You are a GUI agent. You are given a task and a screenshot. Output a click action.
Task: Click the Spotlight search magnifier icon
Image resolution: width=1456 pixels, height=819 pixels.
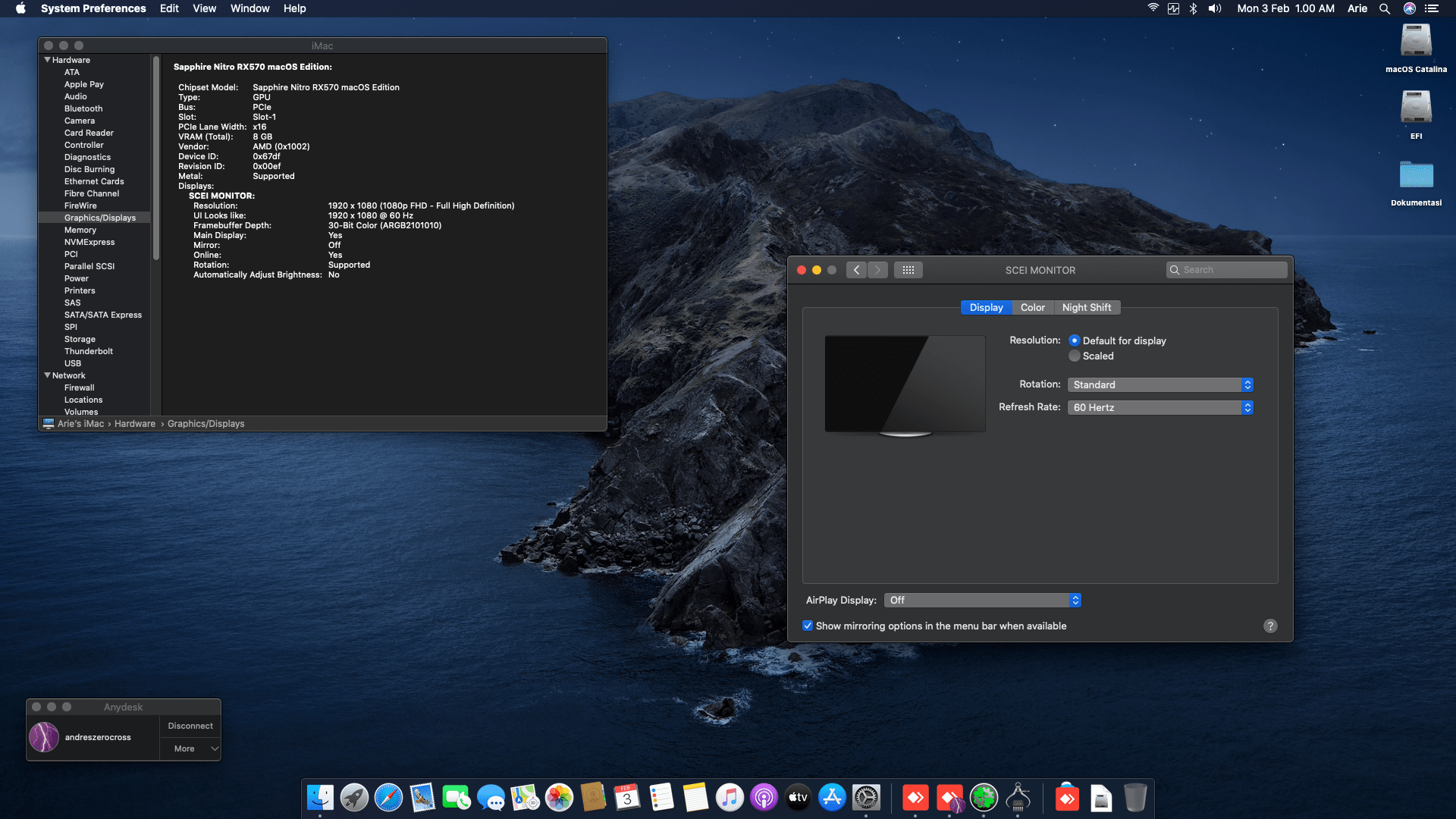(1384, 8)
